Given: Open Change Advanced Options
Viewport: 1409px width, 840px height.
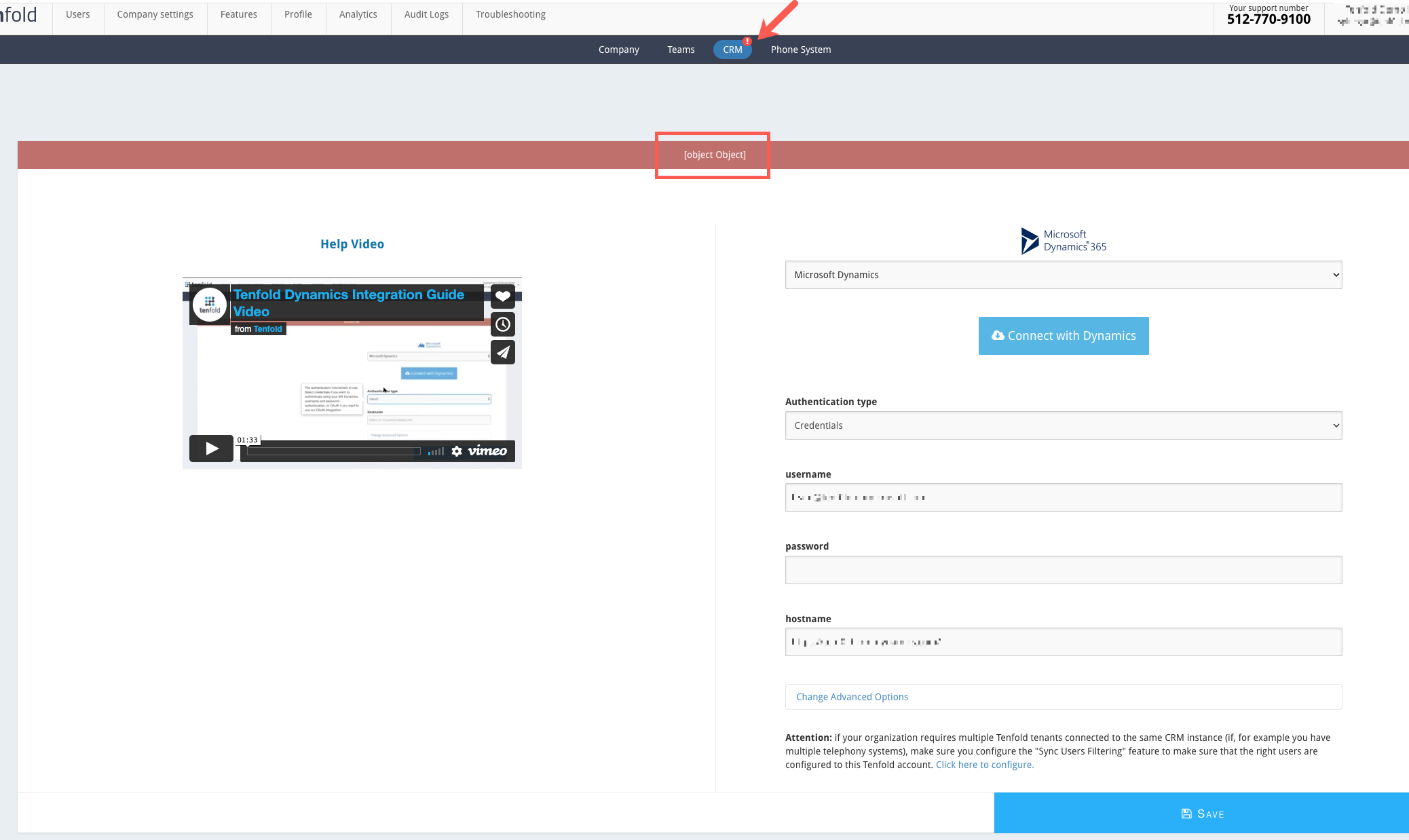Looking at the screenshot, I should [852, 696].
